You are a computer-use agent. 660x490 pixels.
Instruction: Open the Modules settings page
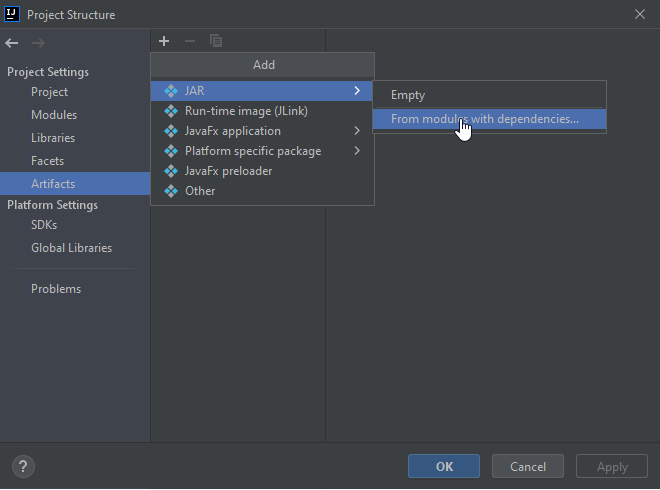(54, 115)
